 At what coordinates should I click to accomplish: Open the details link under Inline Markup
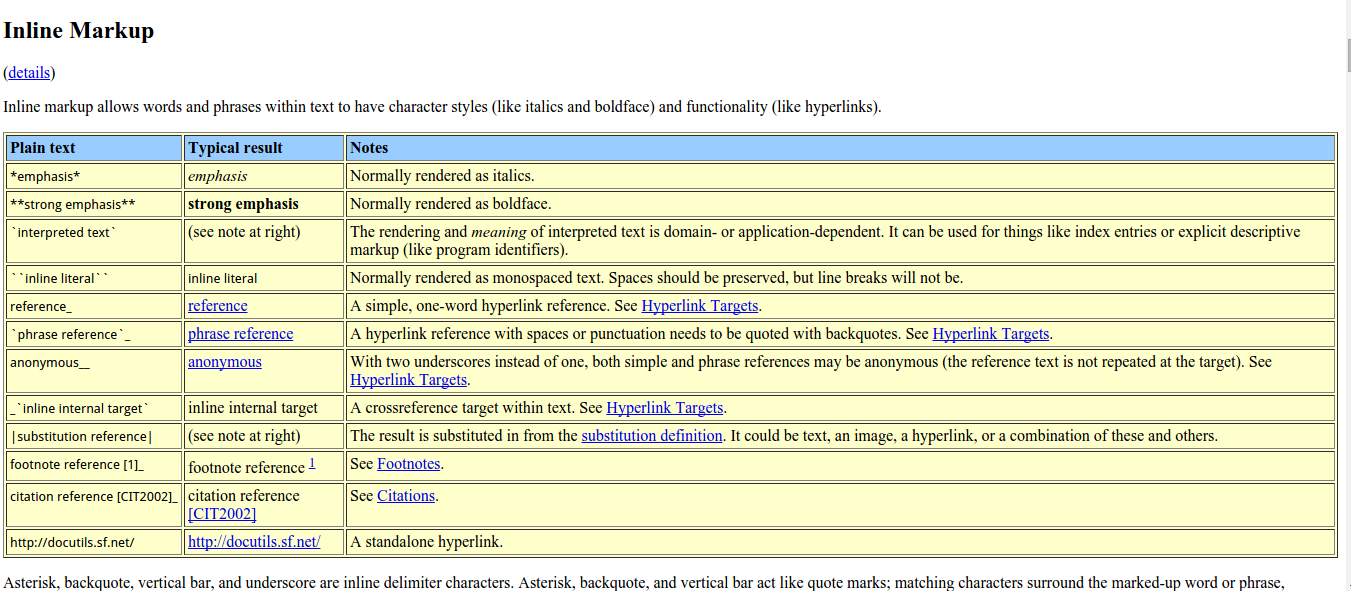pyautogui.click(x=29, y=72)
